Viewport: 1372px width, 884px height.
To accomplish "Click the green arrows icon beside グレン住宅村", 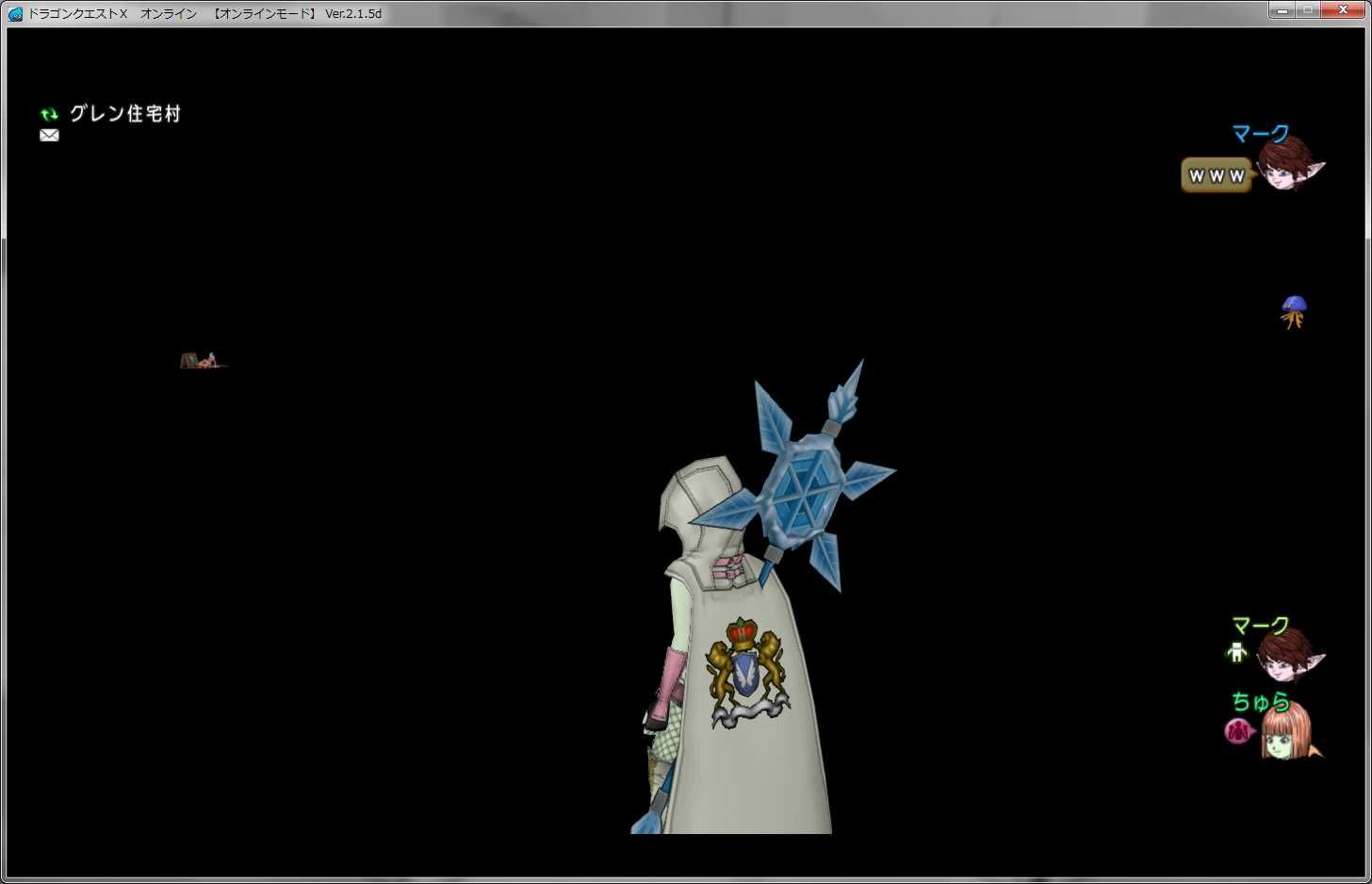I will click(x=49, y=115).
